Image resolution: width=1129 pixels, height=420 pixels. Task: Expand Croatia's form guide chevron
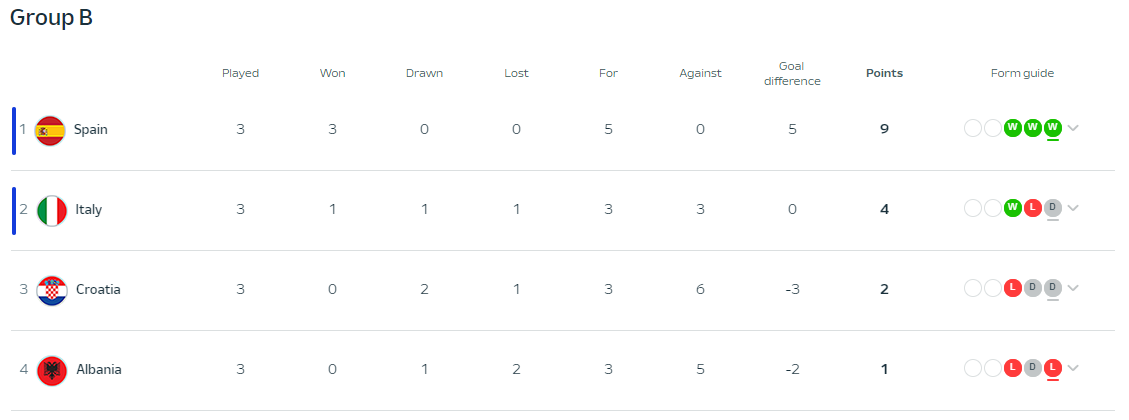tap(1073, 288)
